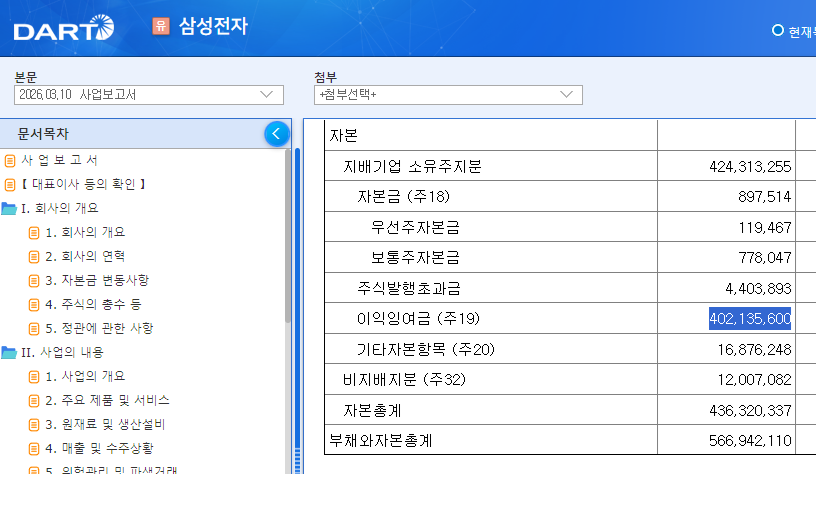
Task: Click 4. 매출 및 수주상황 link
Action: tap(99, 449)
